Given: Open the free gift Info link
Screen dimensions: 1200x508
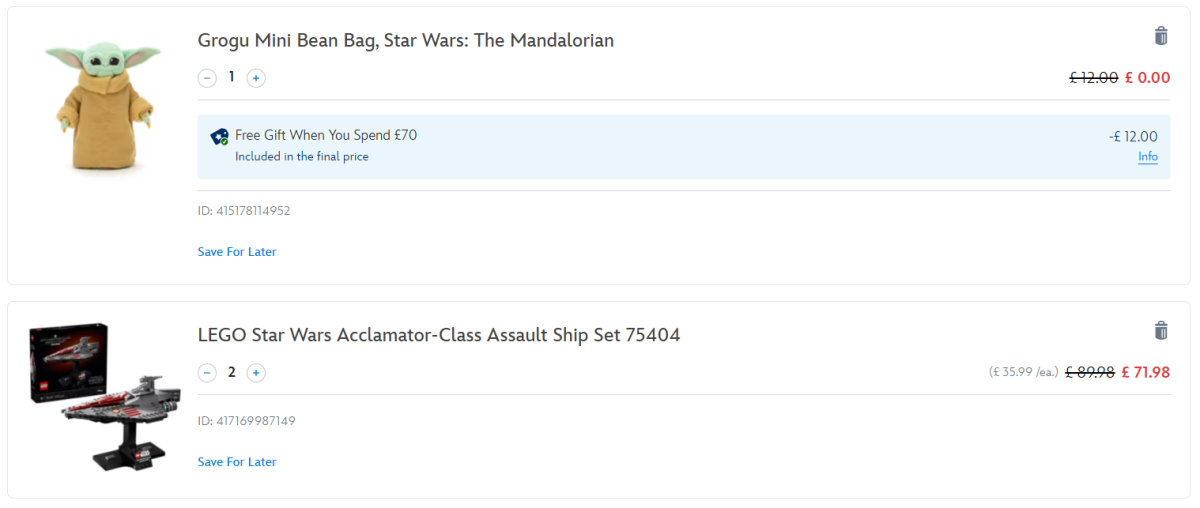Looking at the screenshot, I should tap(1147, 157).
